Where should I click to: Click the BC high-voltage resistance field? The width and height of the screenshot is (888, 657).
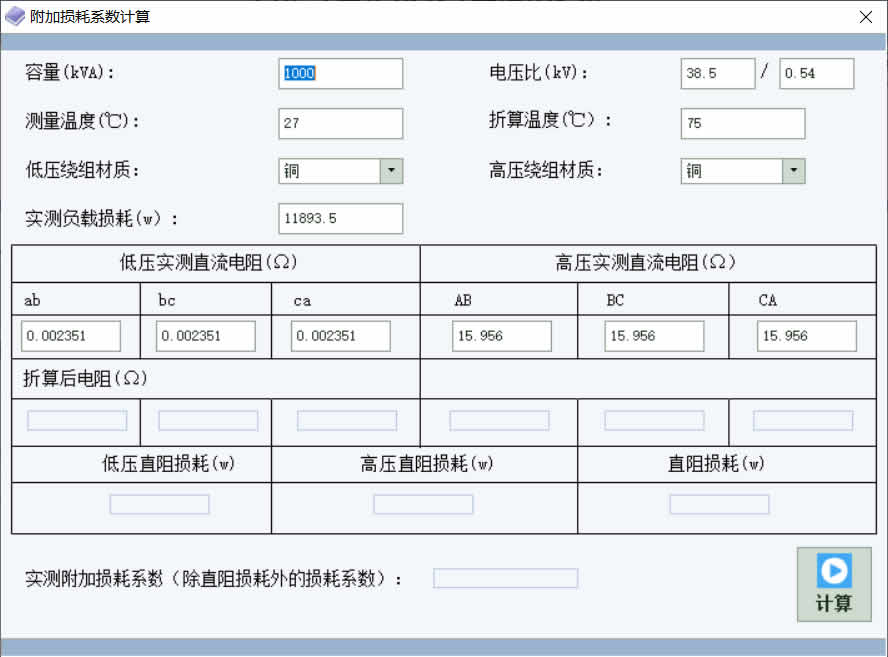654,336
